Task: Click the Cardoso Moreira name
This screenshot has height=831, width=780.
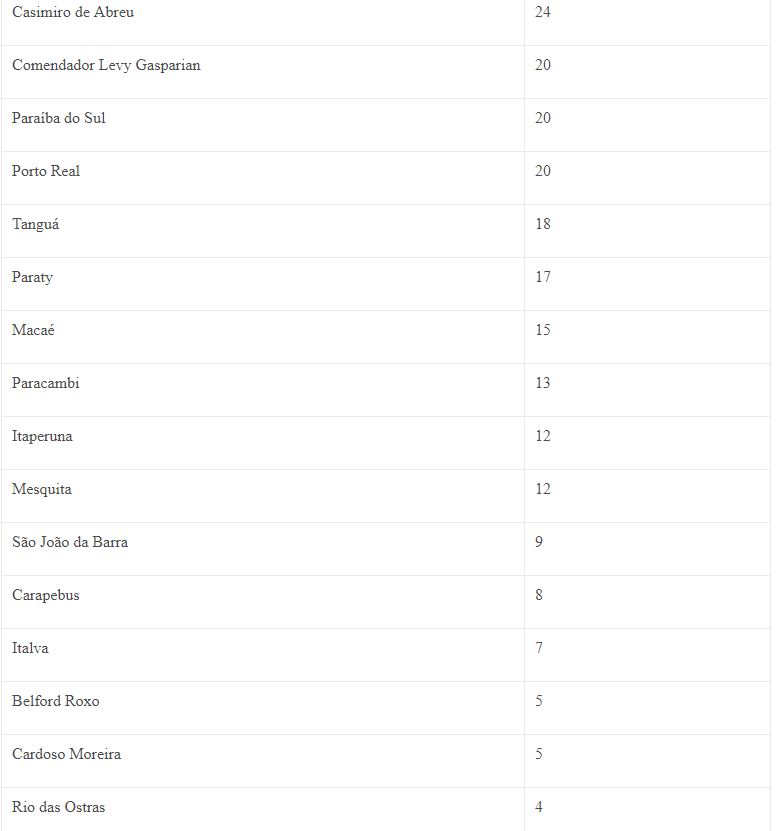Action: pyautogui.click(x=66, y=754)
